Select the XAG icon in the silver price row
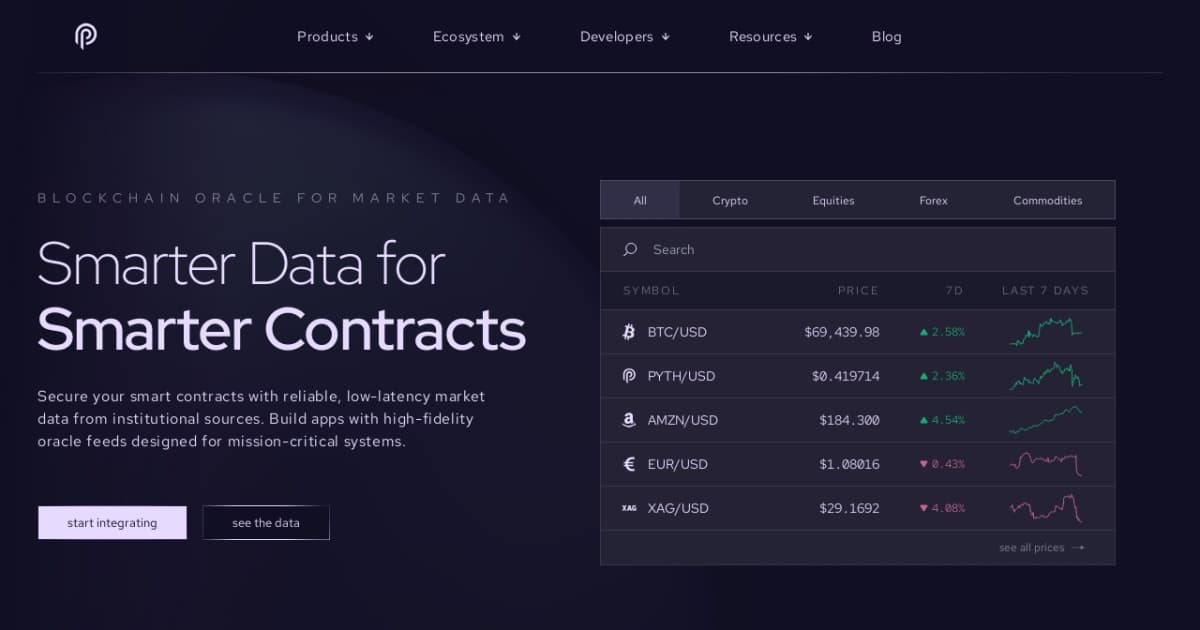The image size is (1200, 630). pos(628,507)
